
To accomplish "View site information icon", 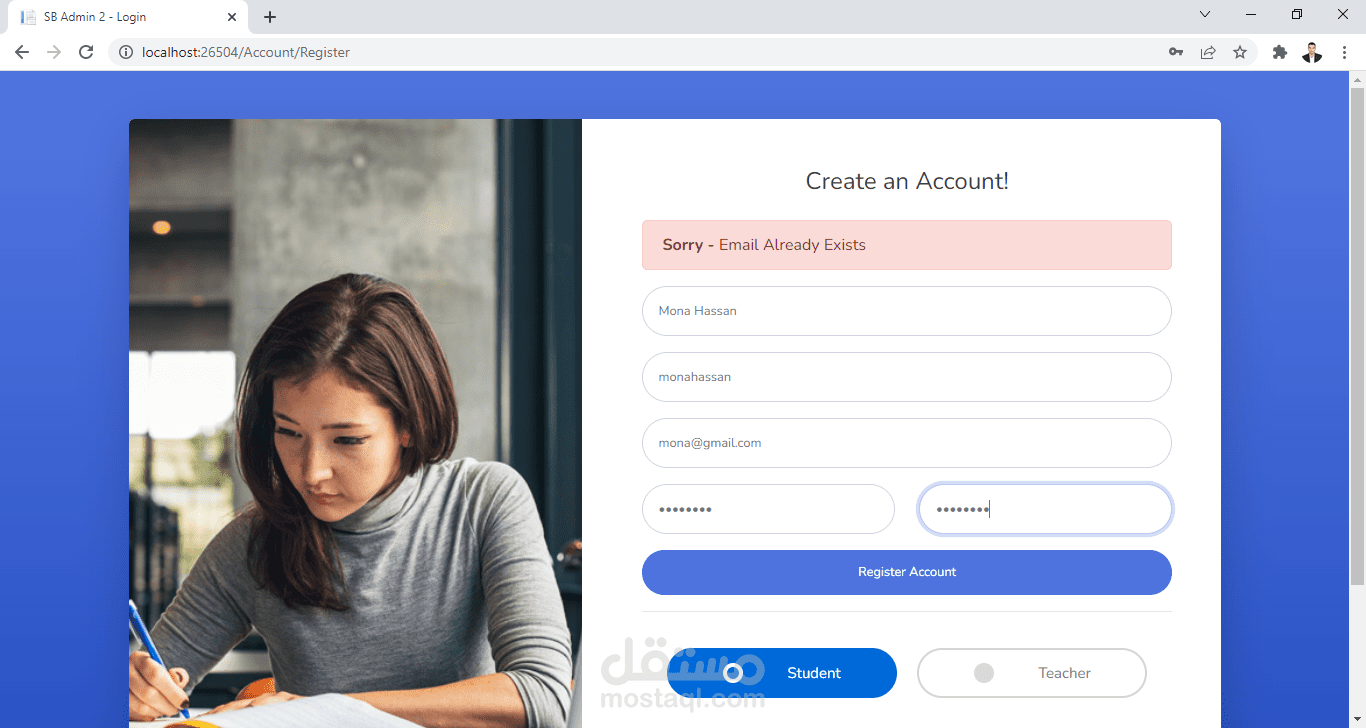I will click(125, 52).
